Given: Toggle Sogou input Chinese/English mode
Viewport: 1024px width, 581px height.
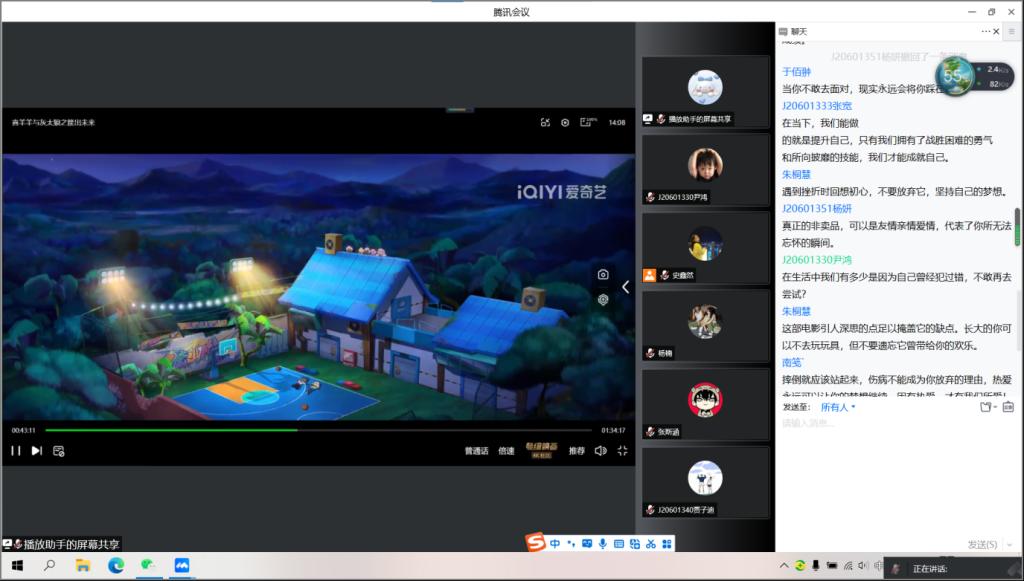Looking at the screenshot, I should (555, 544).
